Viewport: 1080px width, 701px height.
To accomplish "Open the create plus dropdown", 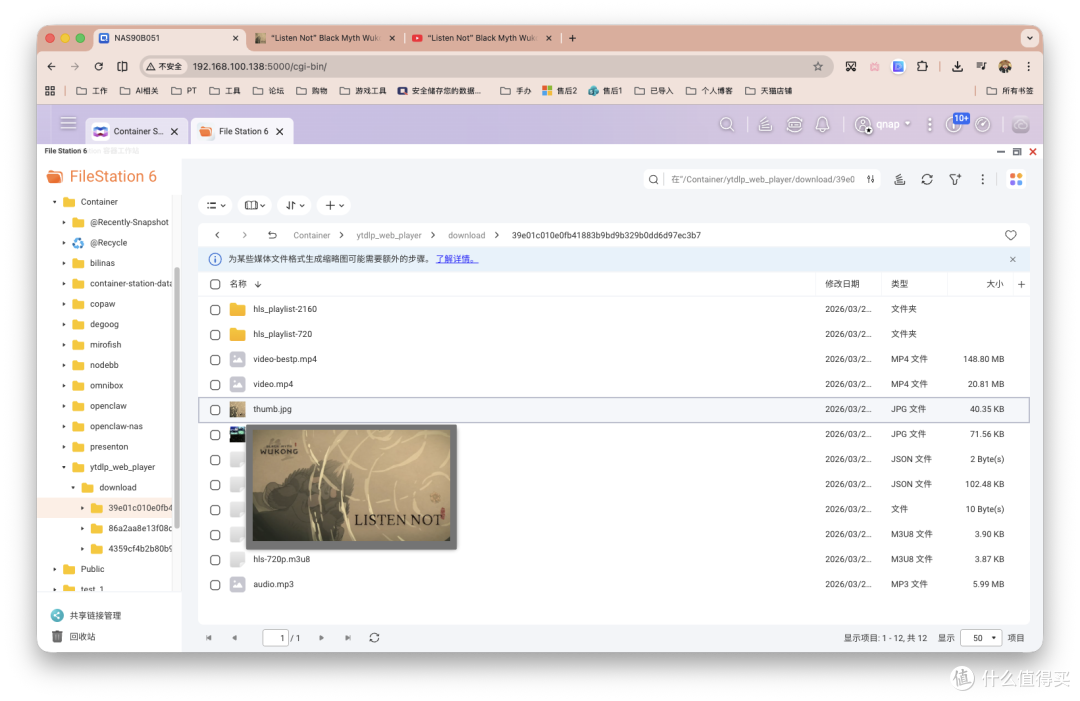I will tap(334, 205).
